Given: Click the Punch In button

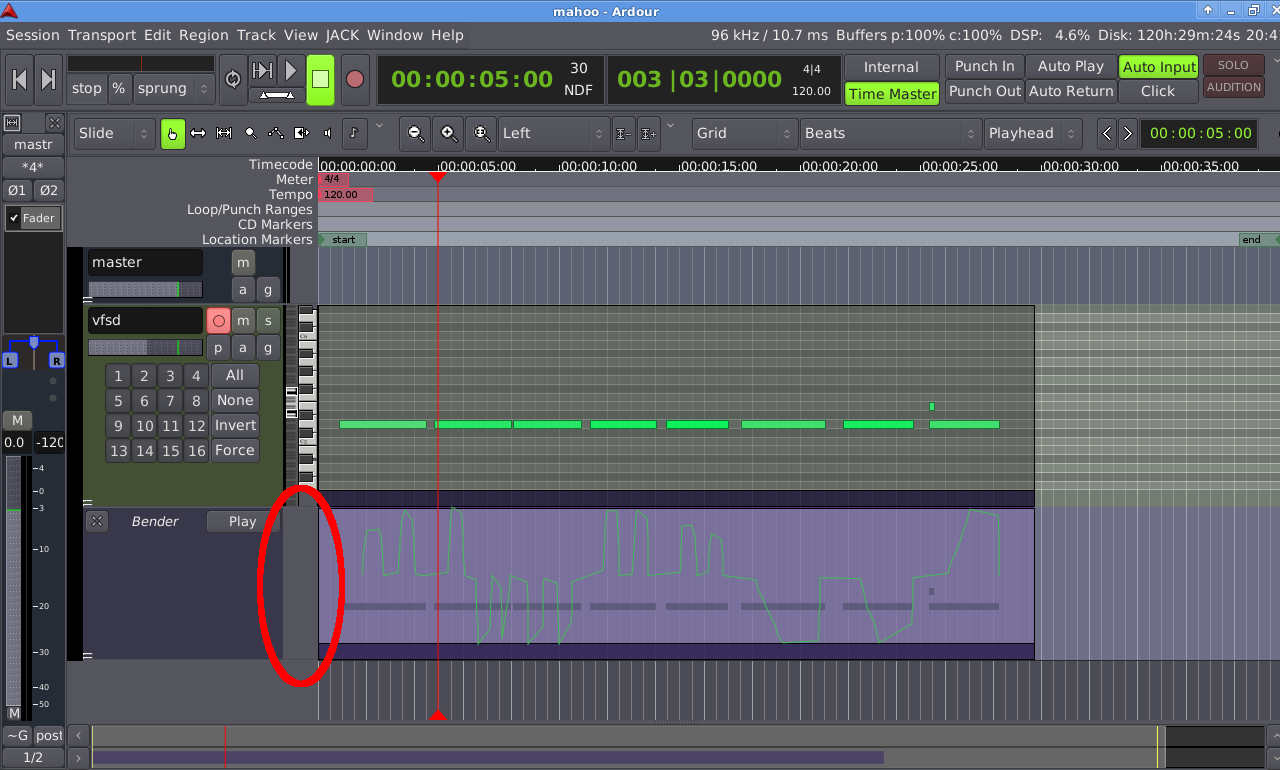Looking at the screenshot, I should [984, 66].
